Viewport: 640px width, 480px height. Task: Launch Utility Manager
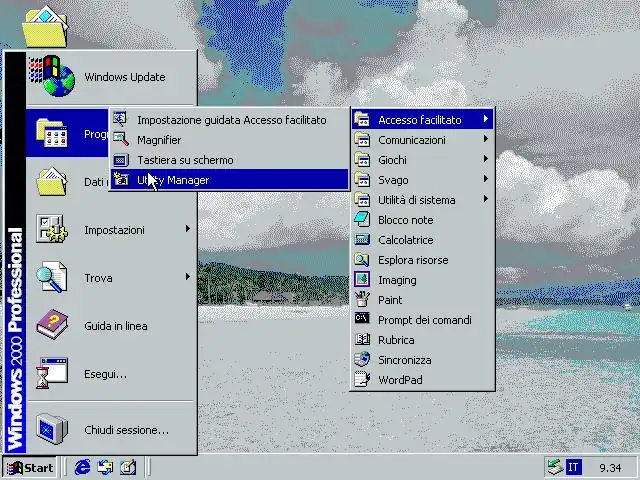[230, 180]
